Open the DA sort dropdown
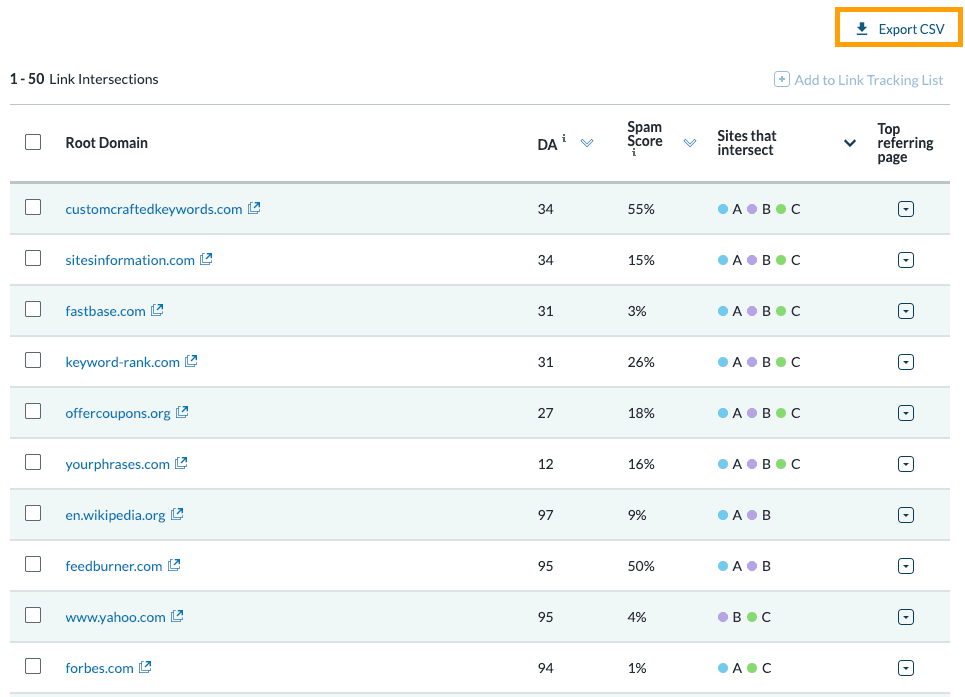 [x=586, y=143]
